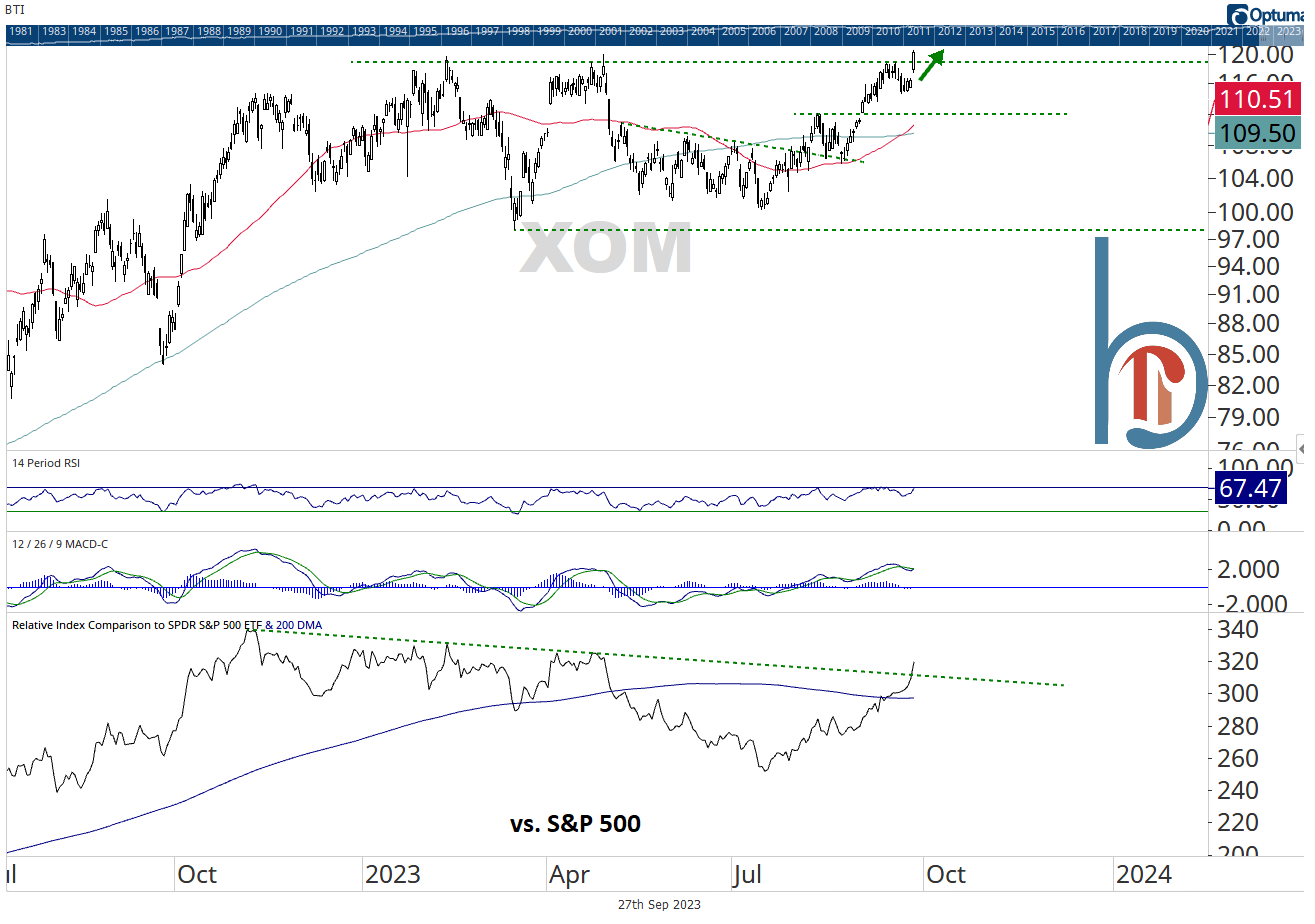Click the 260 relative index scale value
The height and width of the screenshot is (924, 1315).
click(1236, 758)
